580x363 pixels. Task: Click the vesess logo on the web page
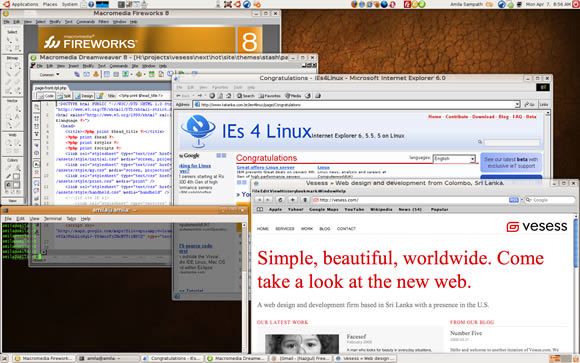[x=537, y=226]
